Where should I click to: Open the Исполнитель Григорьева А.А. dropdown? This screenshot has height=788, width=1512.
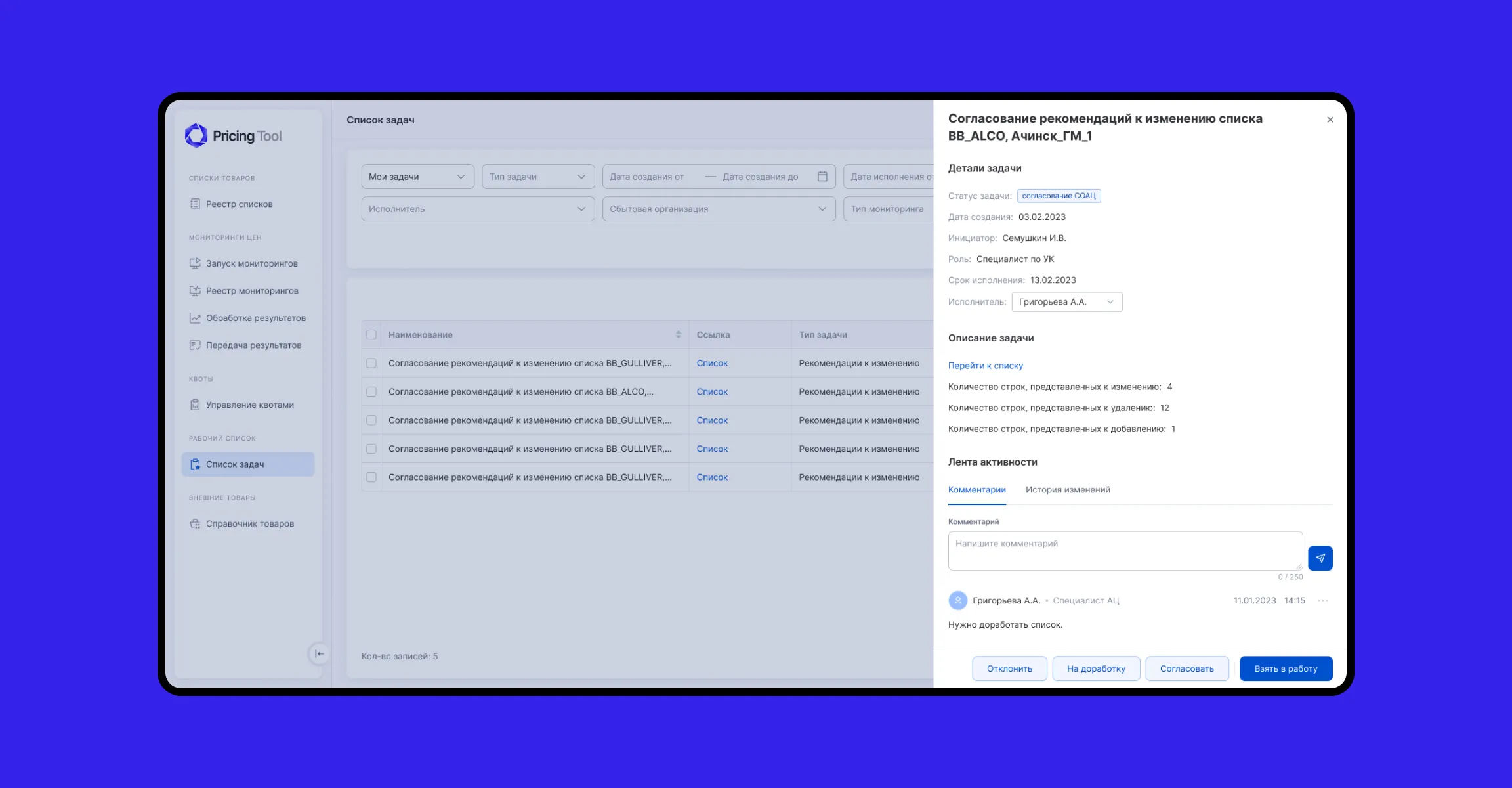[1066, 302]
